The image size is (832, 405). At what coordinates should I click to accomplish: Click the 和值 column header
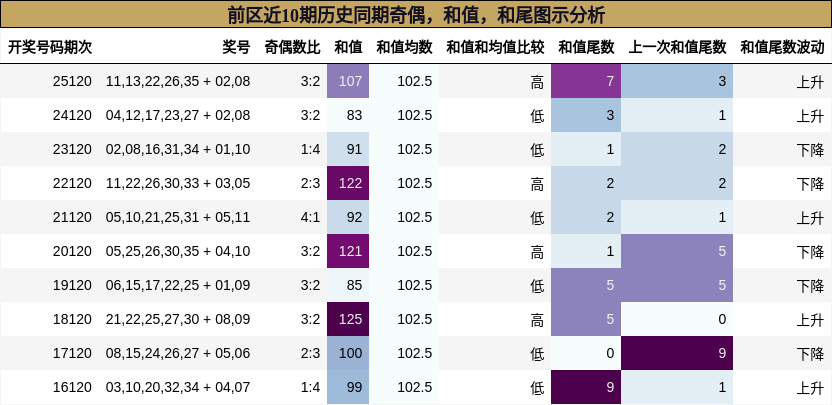(x=348, y=47)
